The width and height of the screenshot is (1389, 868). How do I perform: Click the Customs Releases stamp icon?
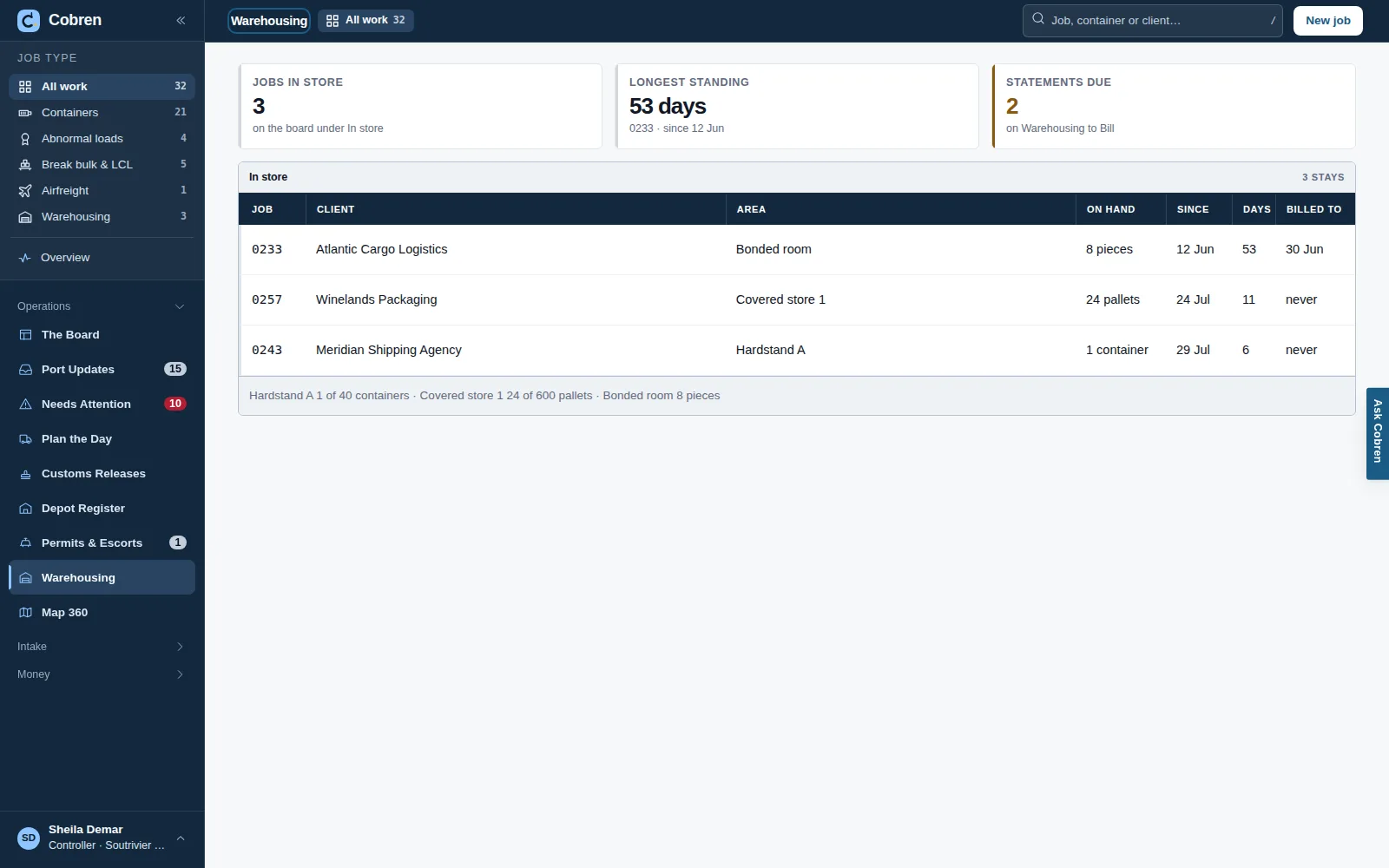tap(25, 474)
